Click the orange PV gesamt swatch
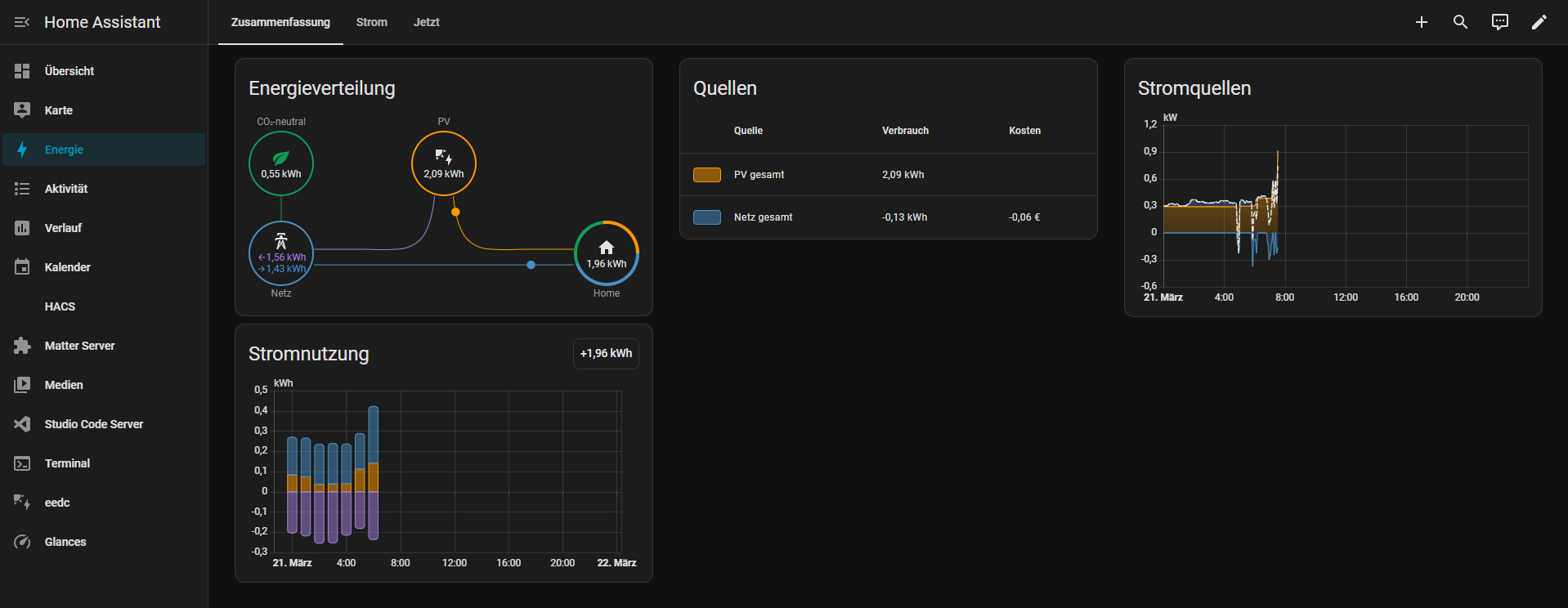Screen dimensions: 1568x608 pyautogui.click(x=706, y=175)
